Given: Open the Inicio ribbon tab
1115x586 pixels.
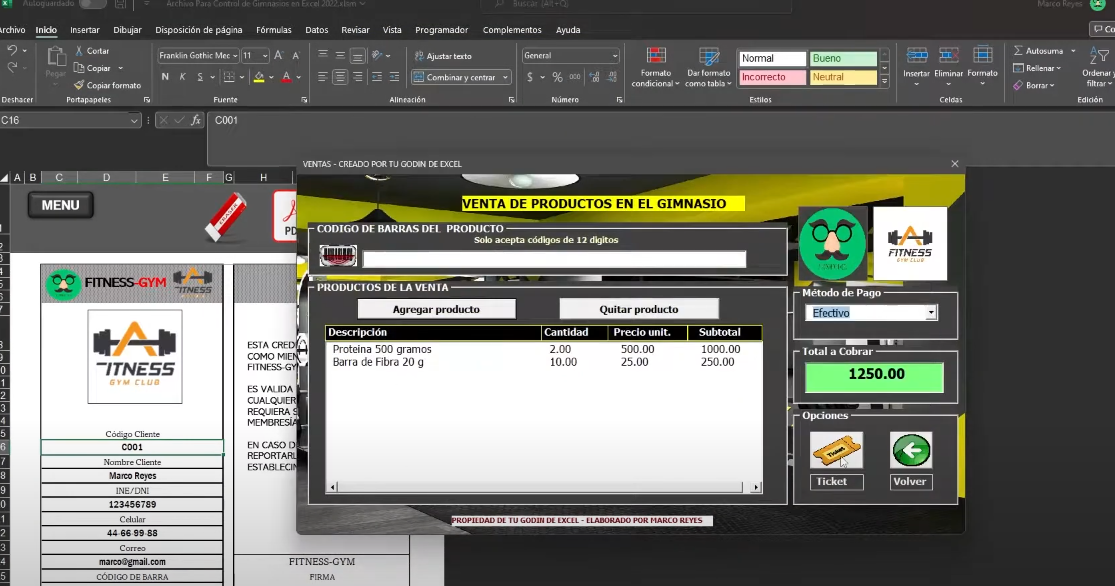Looking at the screenshot, I should pos(46,30).
